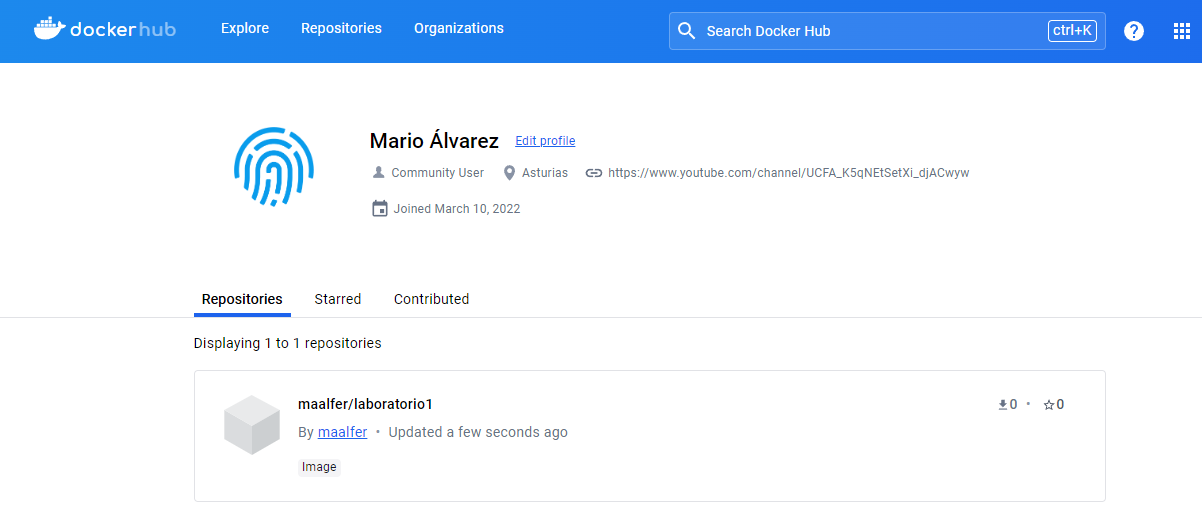Switch to the Repositories tab
The height and width of the screenshot is (517, 1202).
point(242,299)
